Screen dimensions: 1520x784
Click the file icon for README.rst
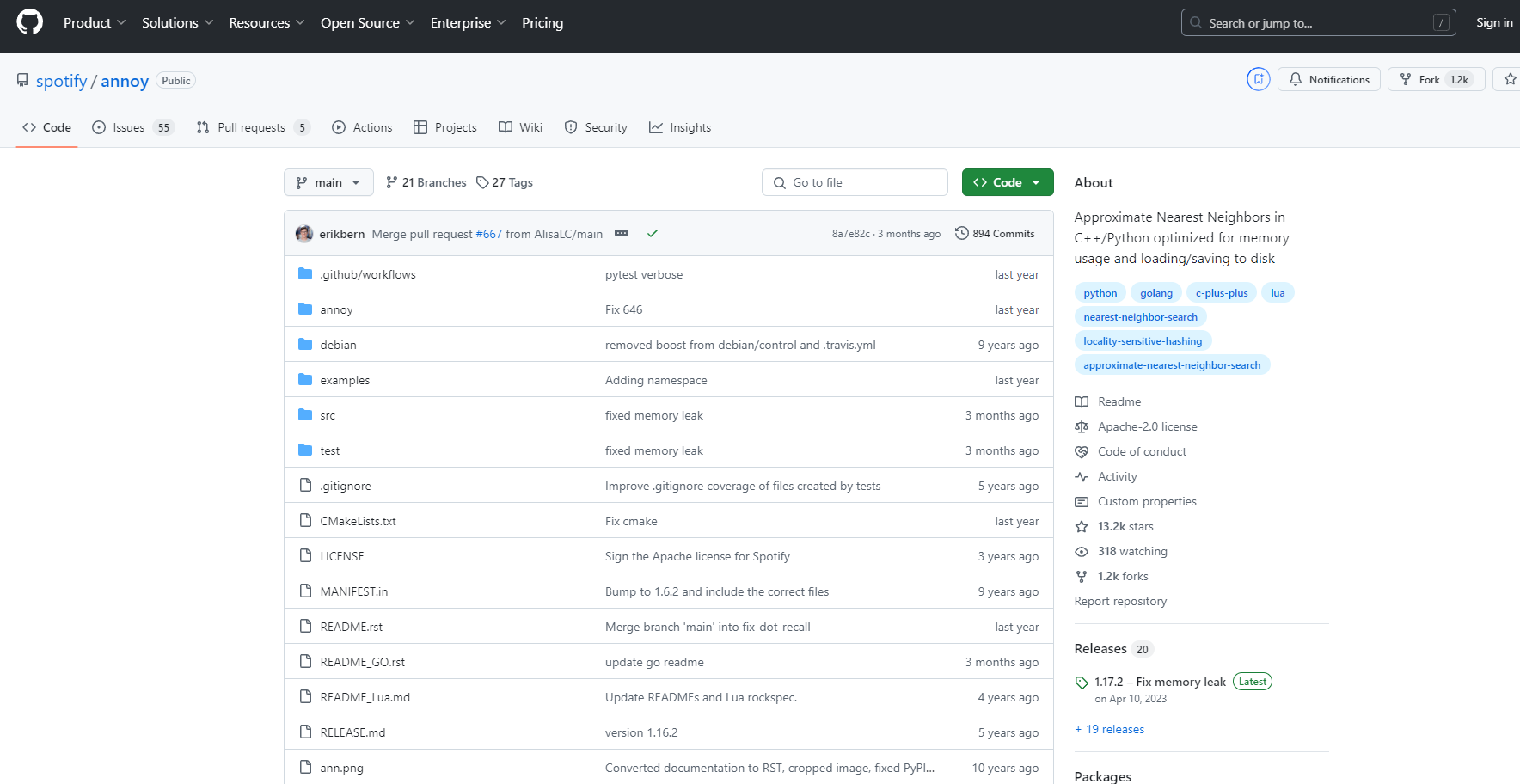305,626
